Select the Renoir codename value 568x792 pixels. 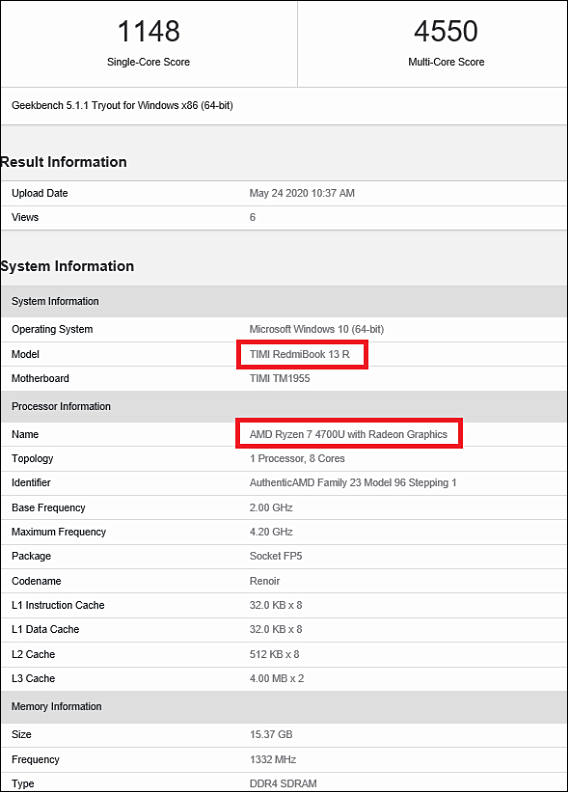(x=265, y=581)
